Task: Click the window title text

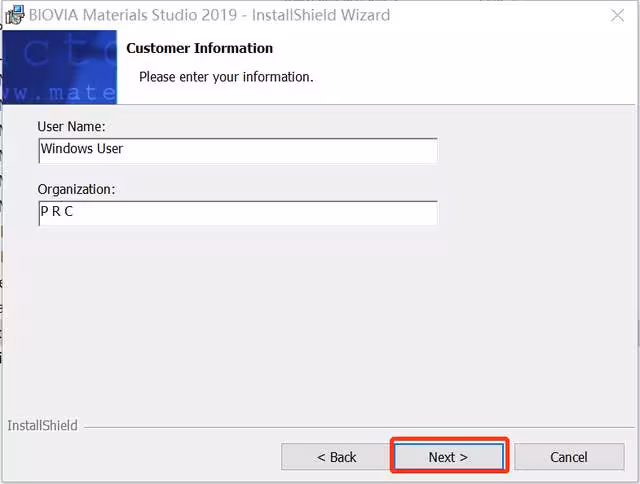Action: click(209, 15)
